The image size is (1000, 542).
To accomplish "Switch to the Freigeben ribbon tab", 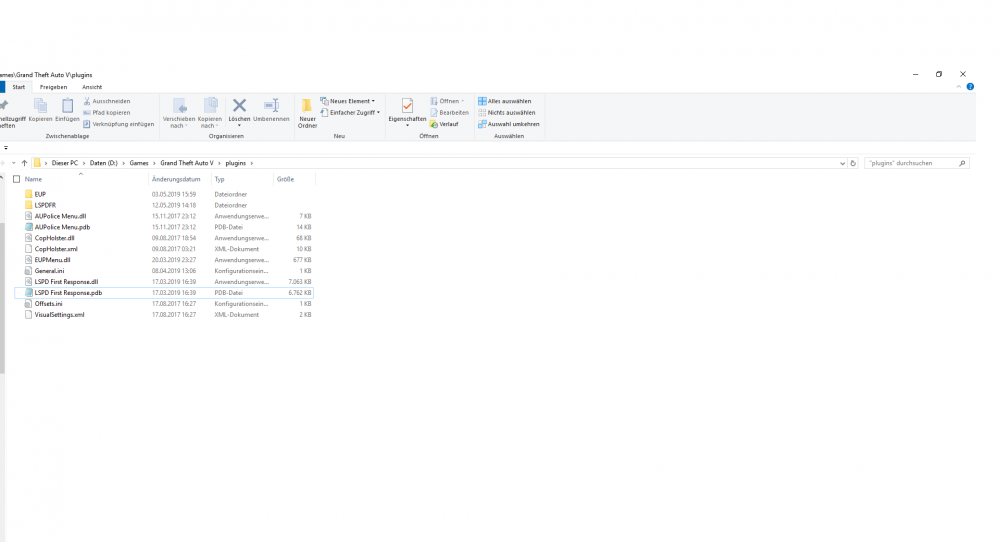I will pos(54,87).
